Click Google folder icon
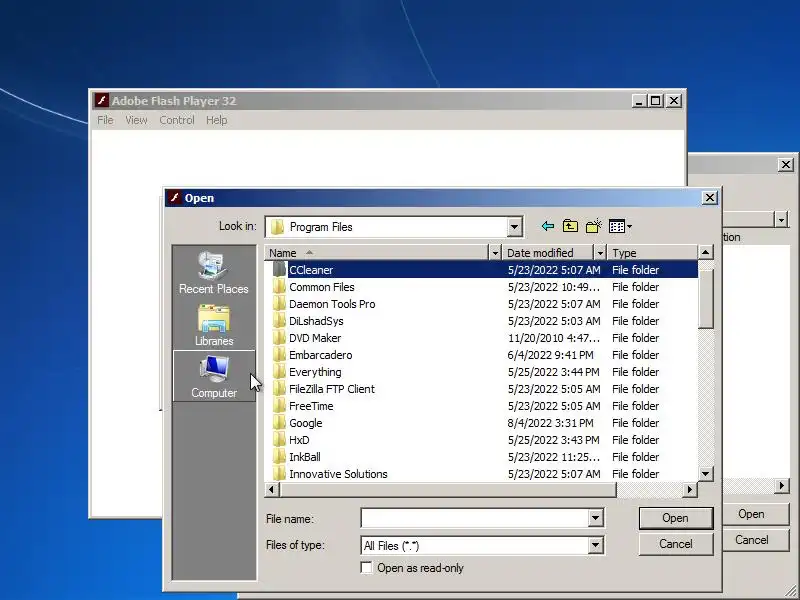 pyautogui.click(x=279, y=422)
